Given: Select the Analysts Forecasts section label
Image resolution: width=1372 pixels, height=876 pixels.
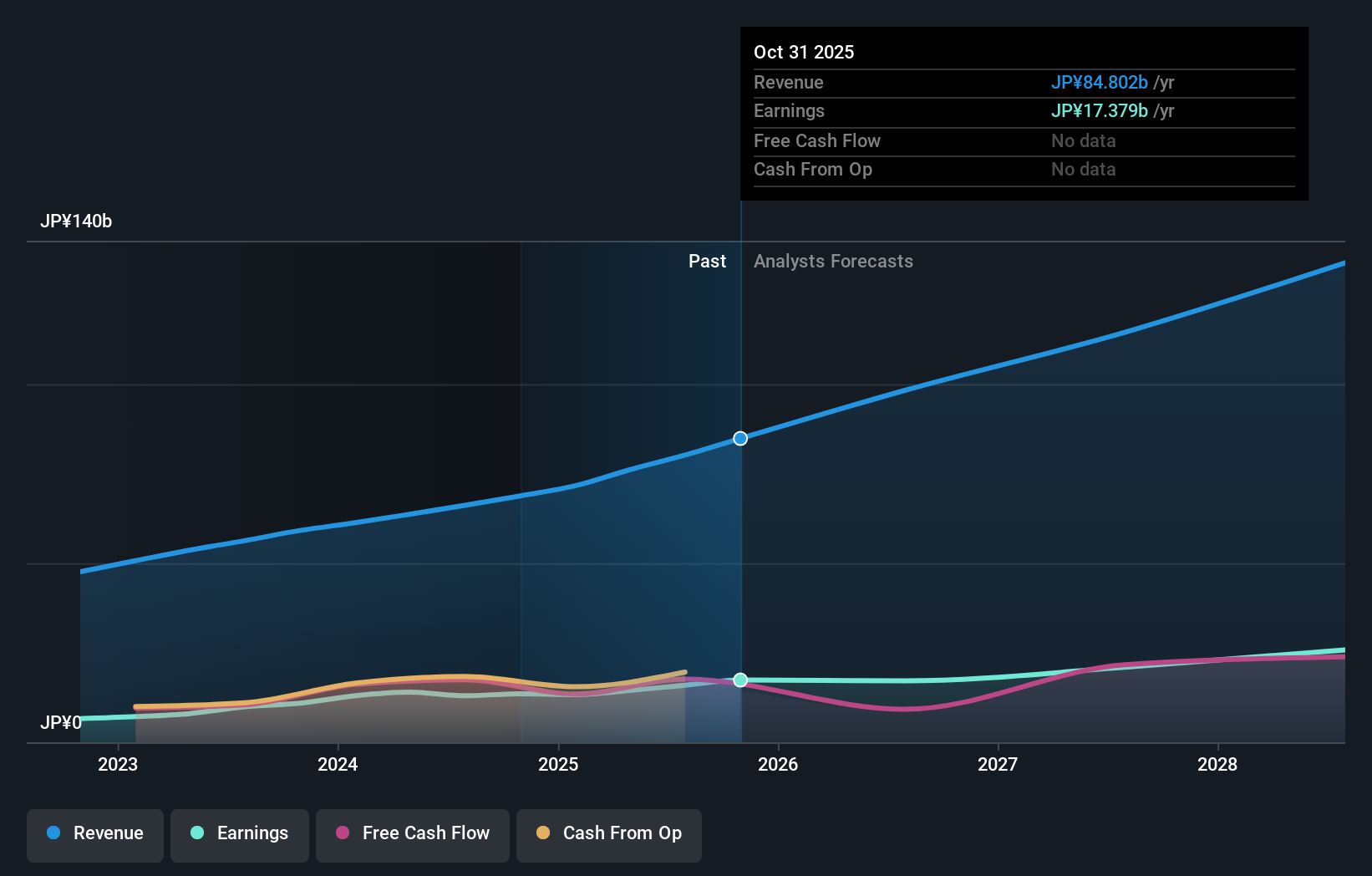Looking at the screenshot, I should tap(832, 261).
